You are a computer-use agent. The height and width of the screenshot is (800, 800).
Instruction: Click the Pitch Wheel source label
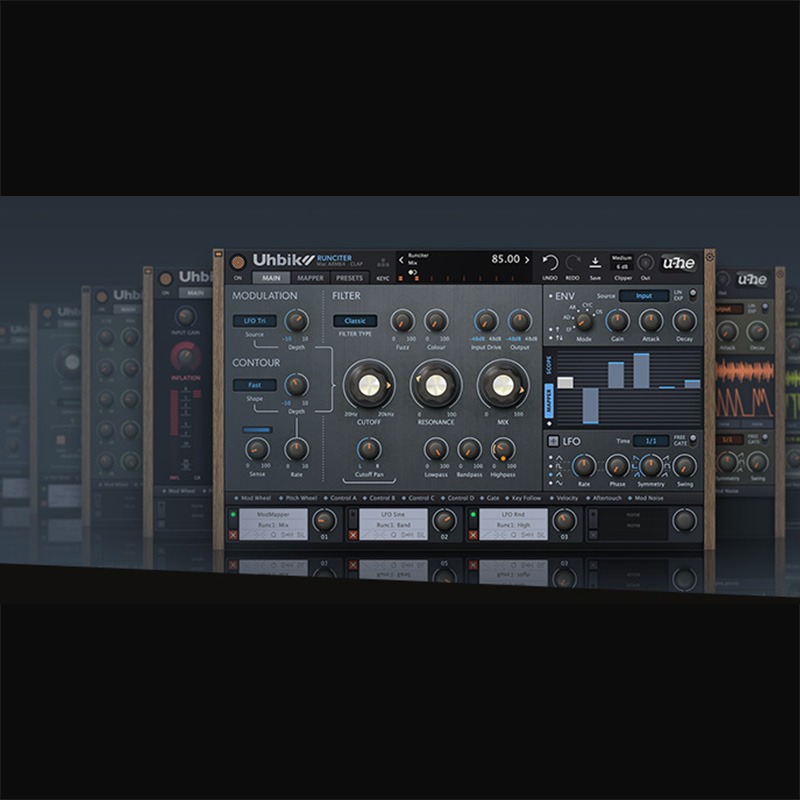point(301,498)
